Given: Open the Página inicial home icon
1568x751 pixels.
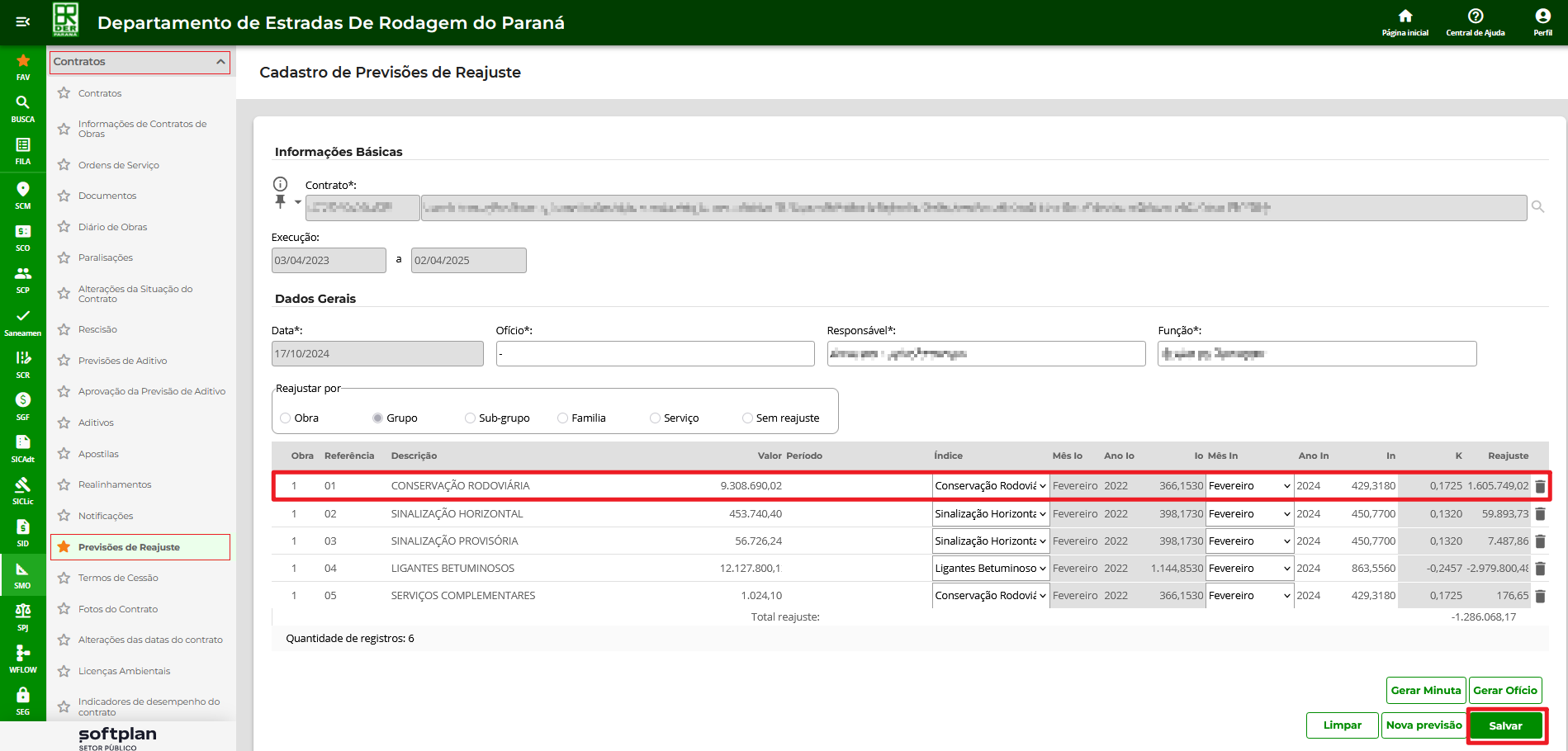Looking at the screenshot, I should click(1405, 17).
